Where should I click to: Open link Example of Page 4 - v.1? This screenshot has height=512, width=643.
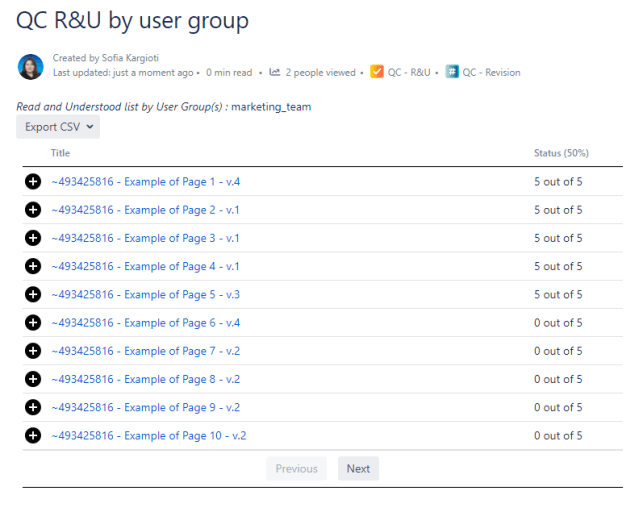click(145, 266)
